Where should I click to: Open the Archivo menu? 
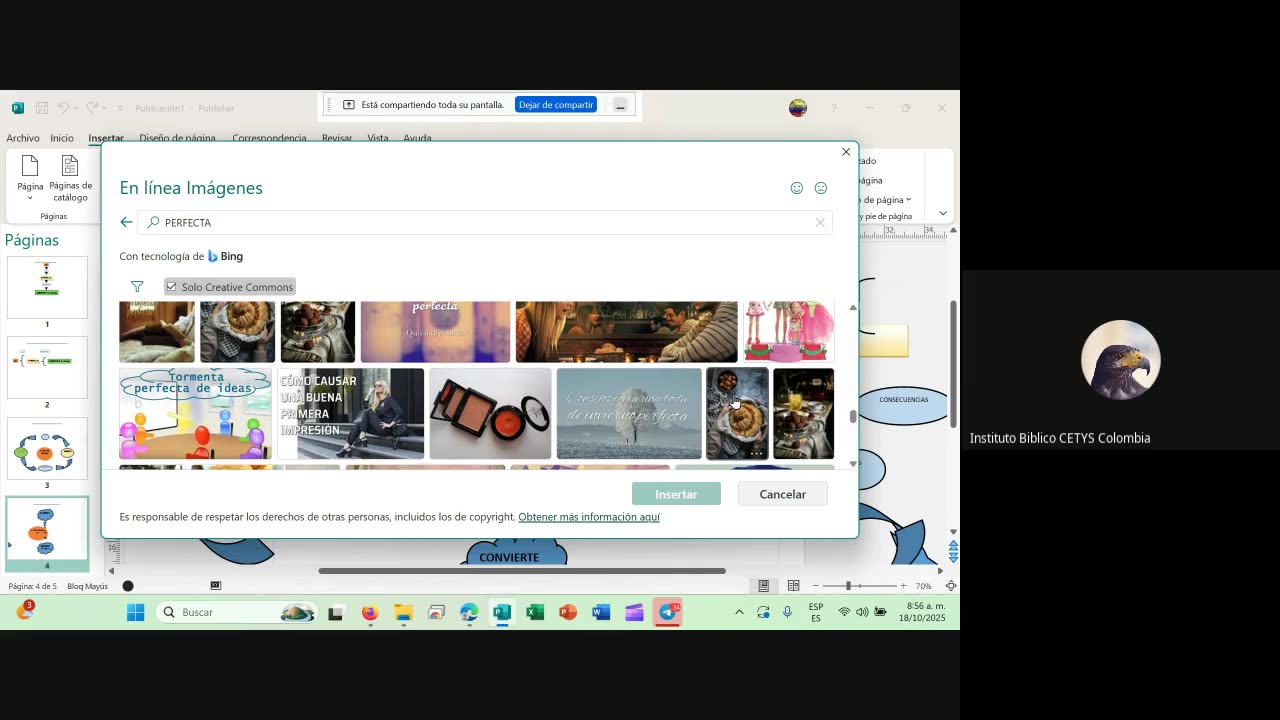23,138
